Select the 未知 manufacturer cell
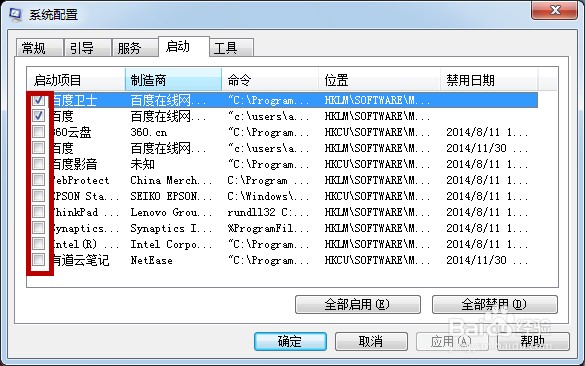 point(143,164)
